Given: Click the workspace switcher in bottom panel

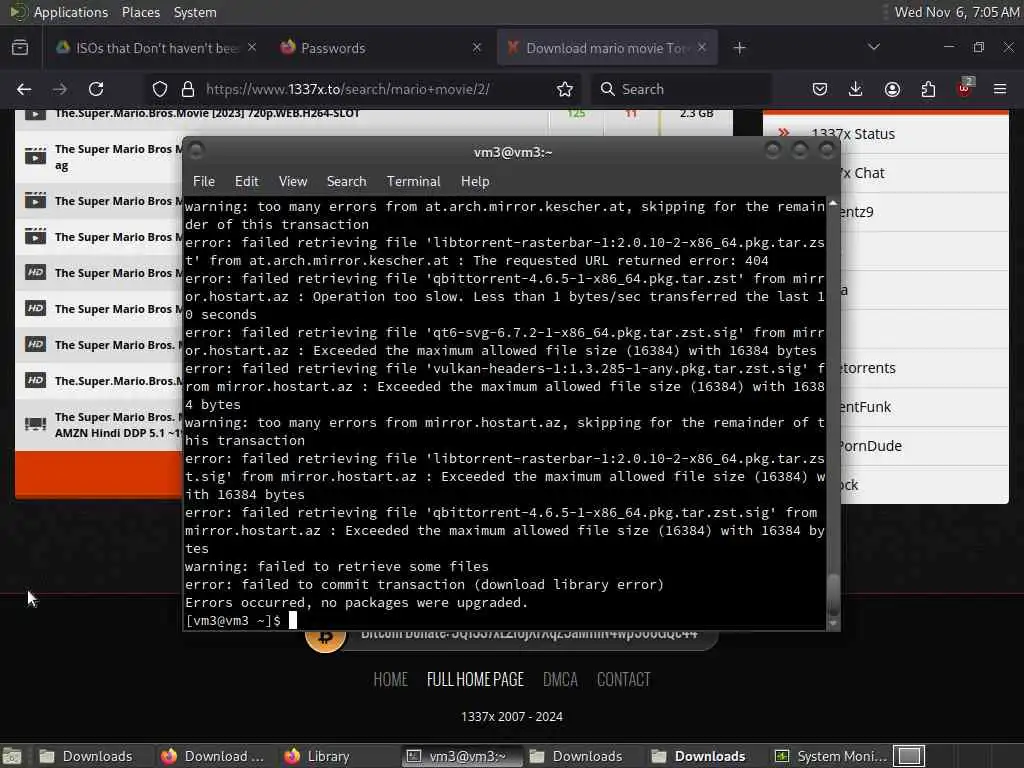Looking at the screenshot, I should tap(909, 756).
